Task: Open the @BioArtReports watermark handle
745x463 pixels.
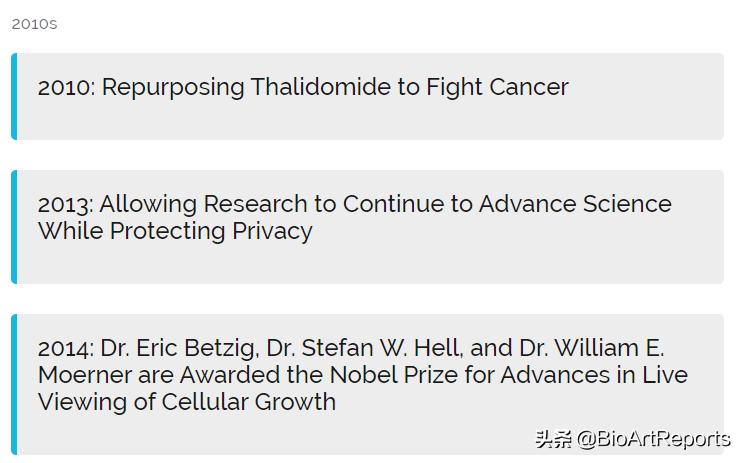Action: coord(654,439)
